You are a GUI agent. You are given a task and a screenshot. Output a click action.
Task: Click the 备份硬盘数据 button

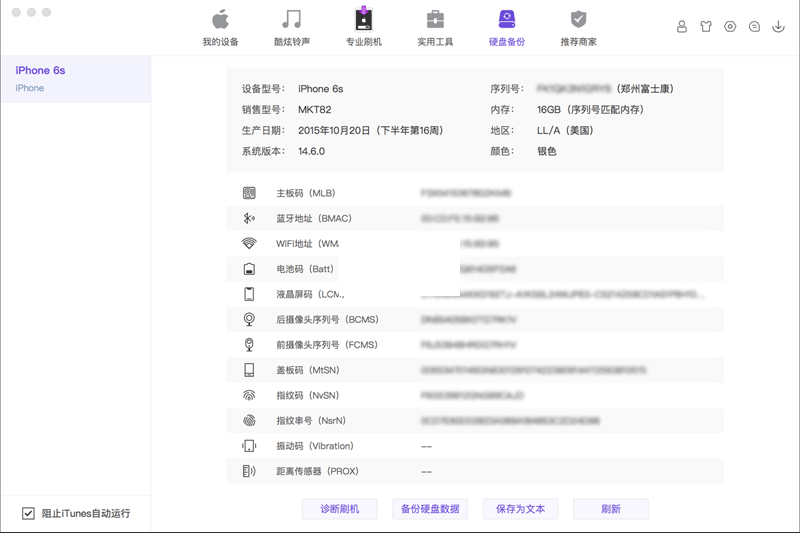click(430, 509)
